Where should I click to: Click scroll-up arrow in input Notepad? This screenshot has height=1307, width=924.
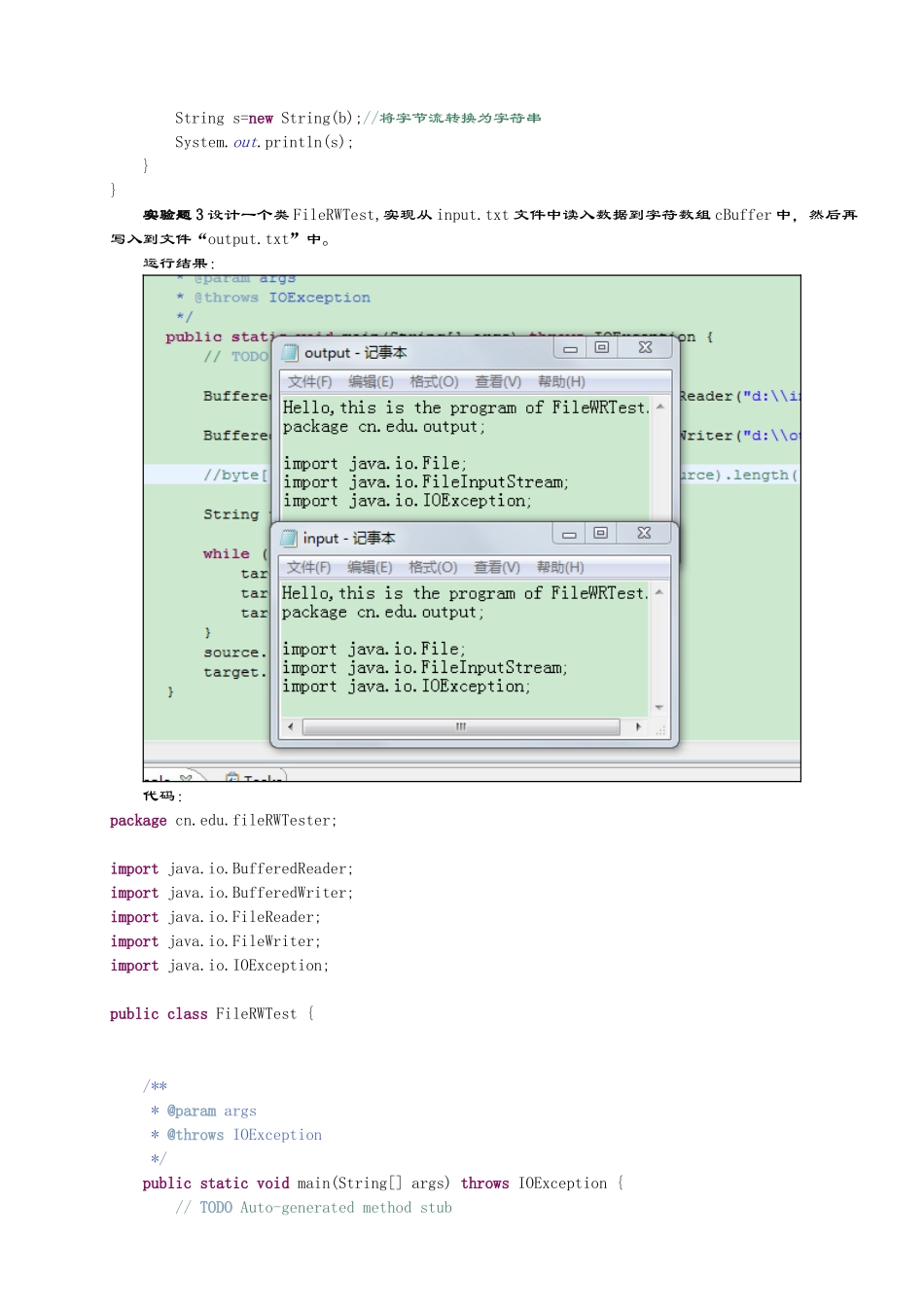[x=659, y=592]
